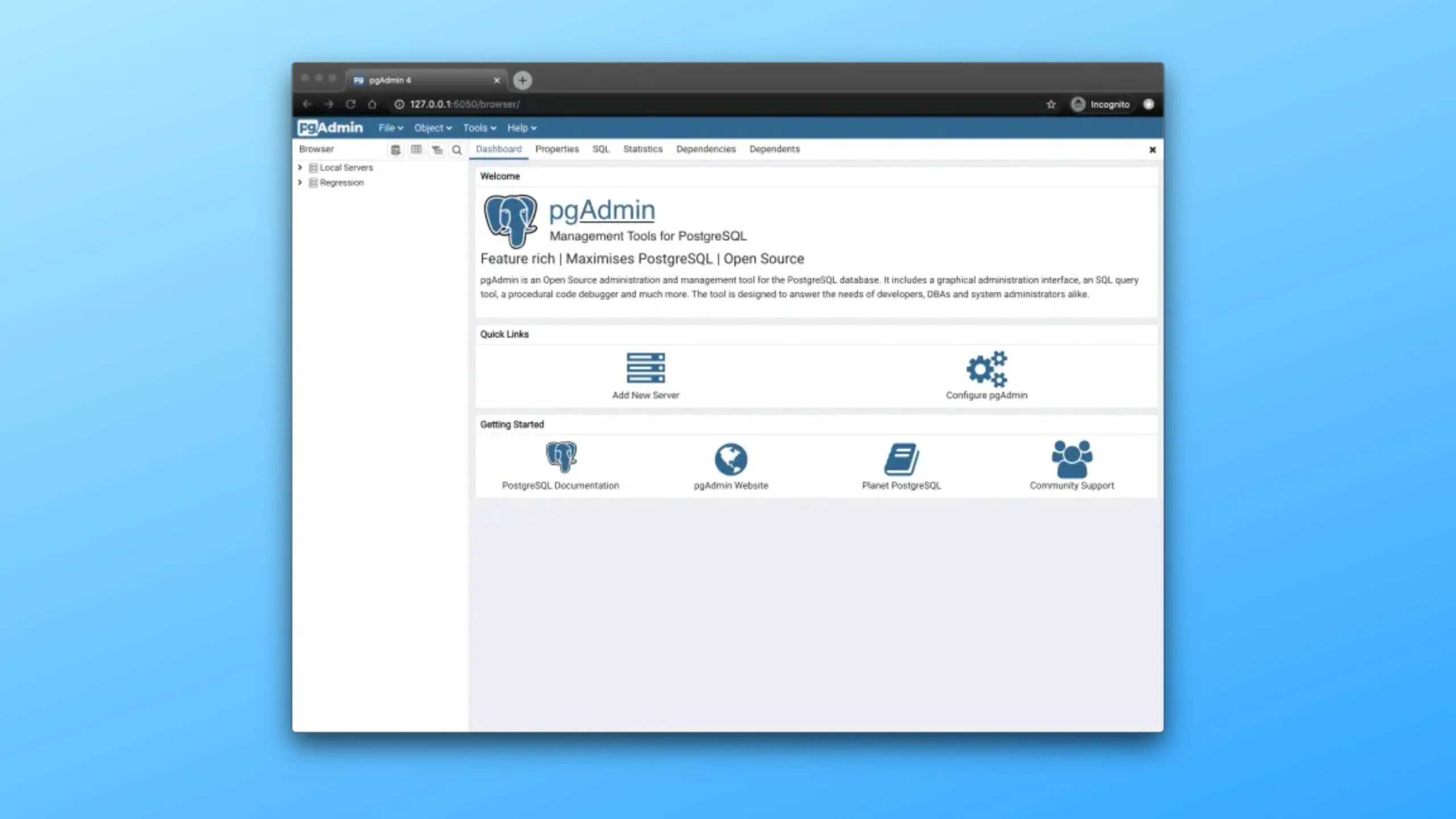Close the pgAdmin 4 browser tab
The height and width of the screenshot is (819, 1456).
click(497, 80)
